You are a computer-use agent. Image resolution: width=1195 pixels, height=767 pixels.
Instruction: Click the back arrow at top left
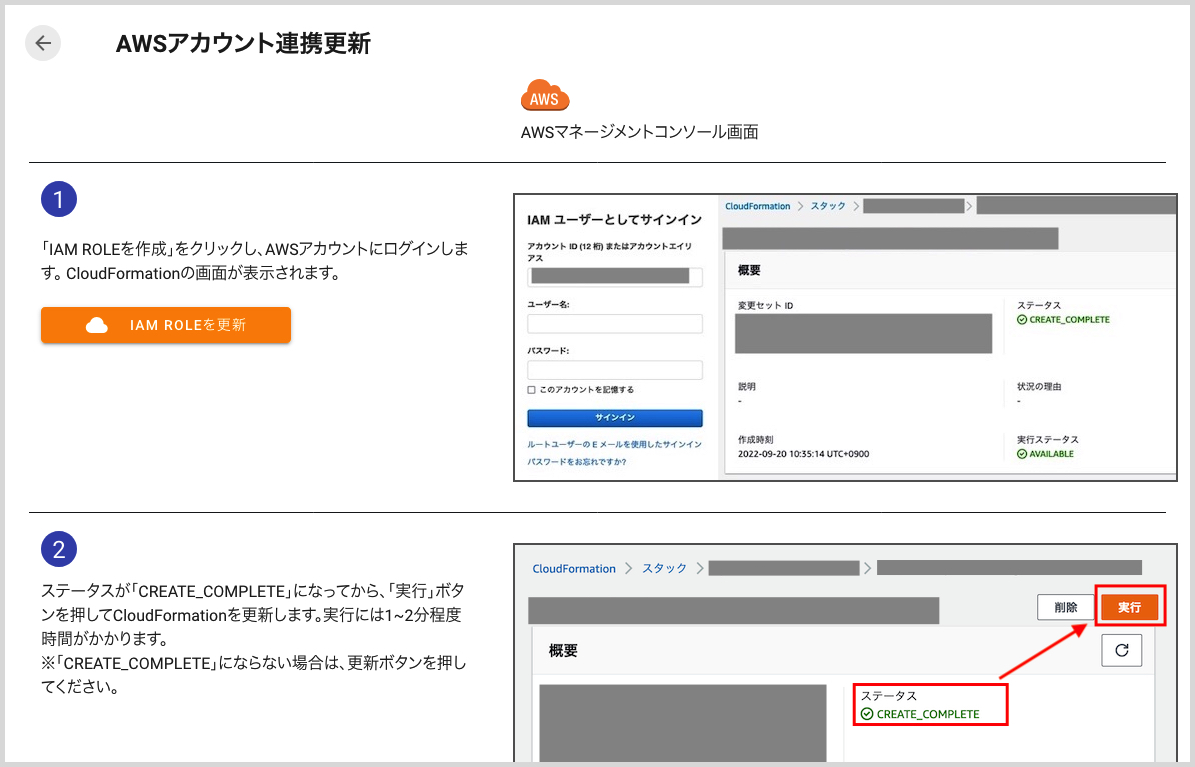pyautogui.click(x=42, y=43)
